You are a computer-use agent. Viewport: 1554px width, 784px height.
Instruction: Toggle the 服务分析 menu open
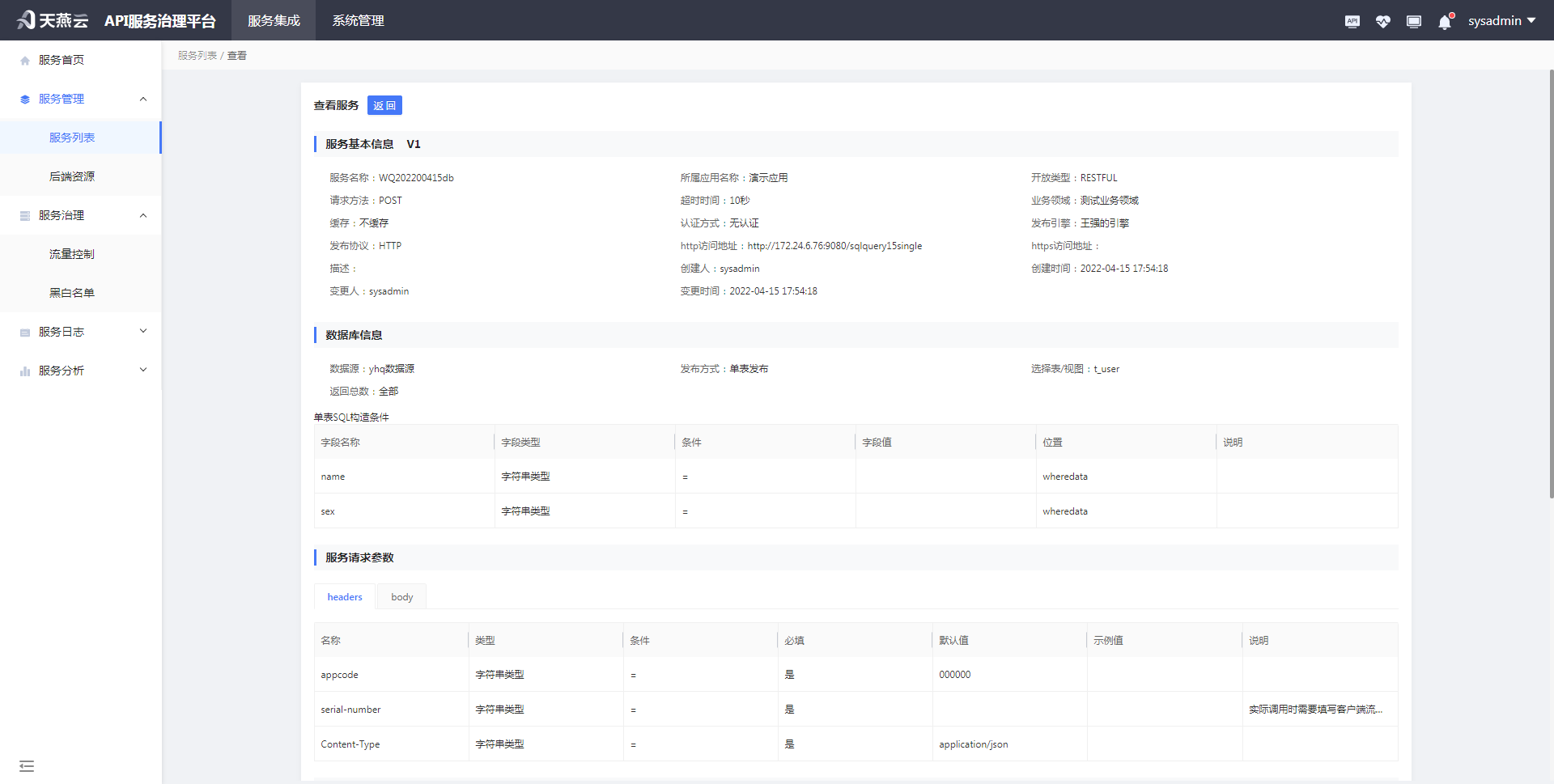click(143, 370)
